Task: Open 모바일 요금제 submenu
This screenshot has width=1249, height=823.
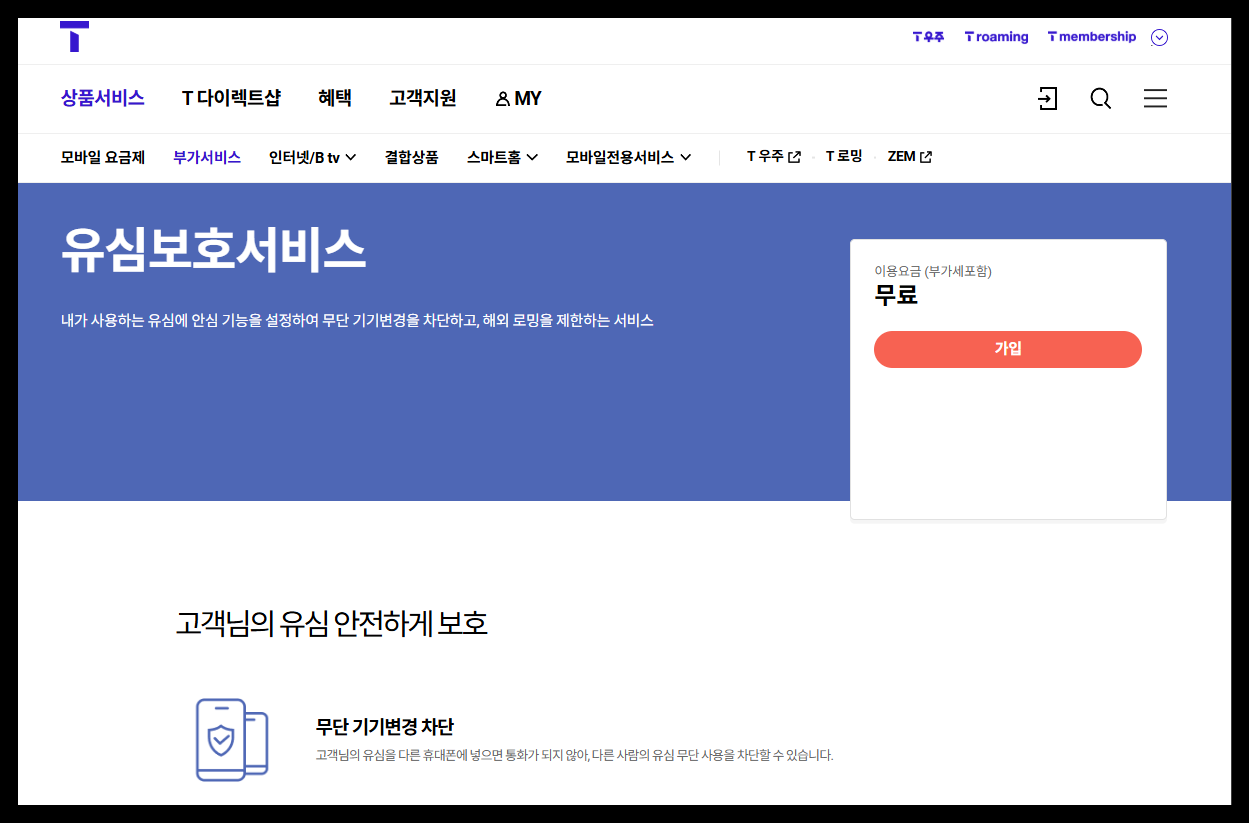Action: point(103,157)
